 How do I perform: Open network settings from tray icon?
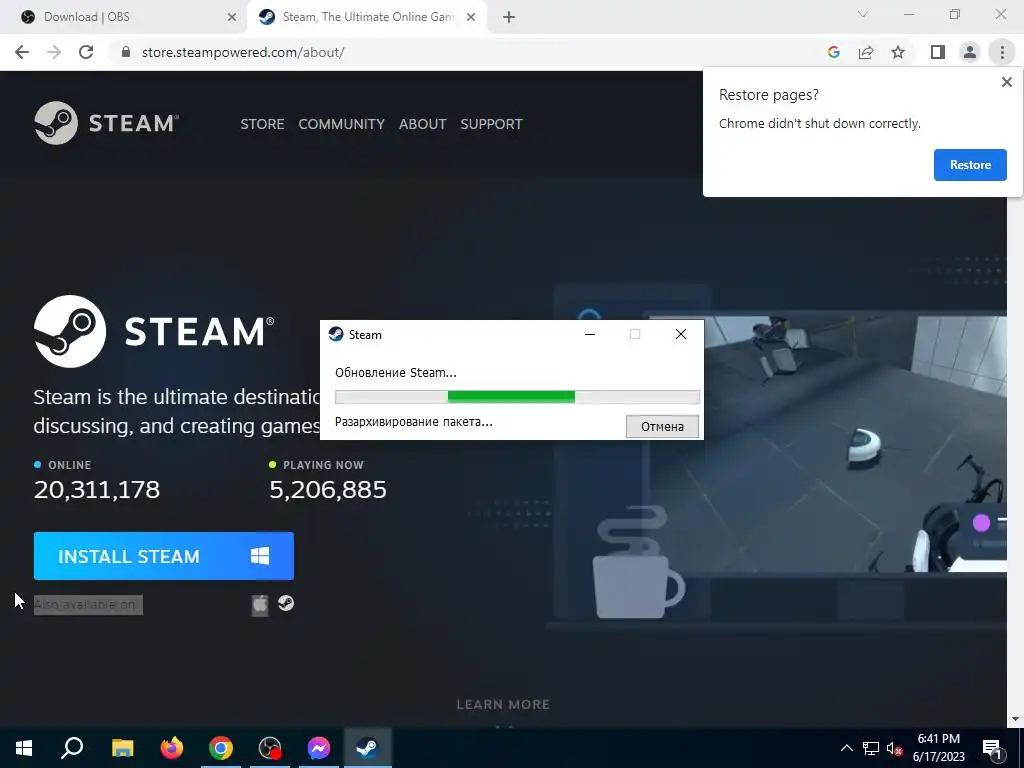click(871, 748)
